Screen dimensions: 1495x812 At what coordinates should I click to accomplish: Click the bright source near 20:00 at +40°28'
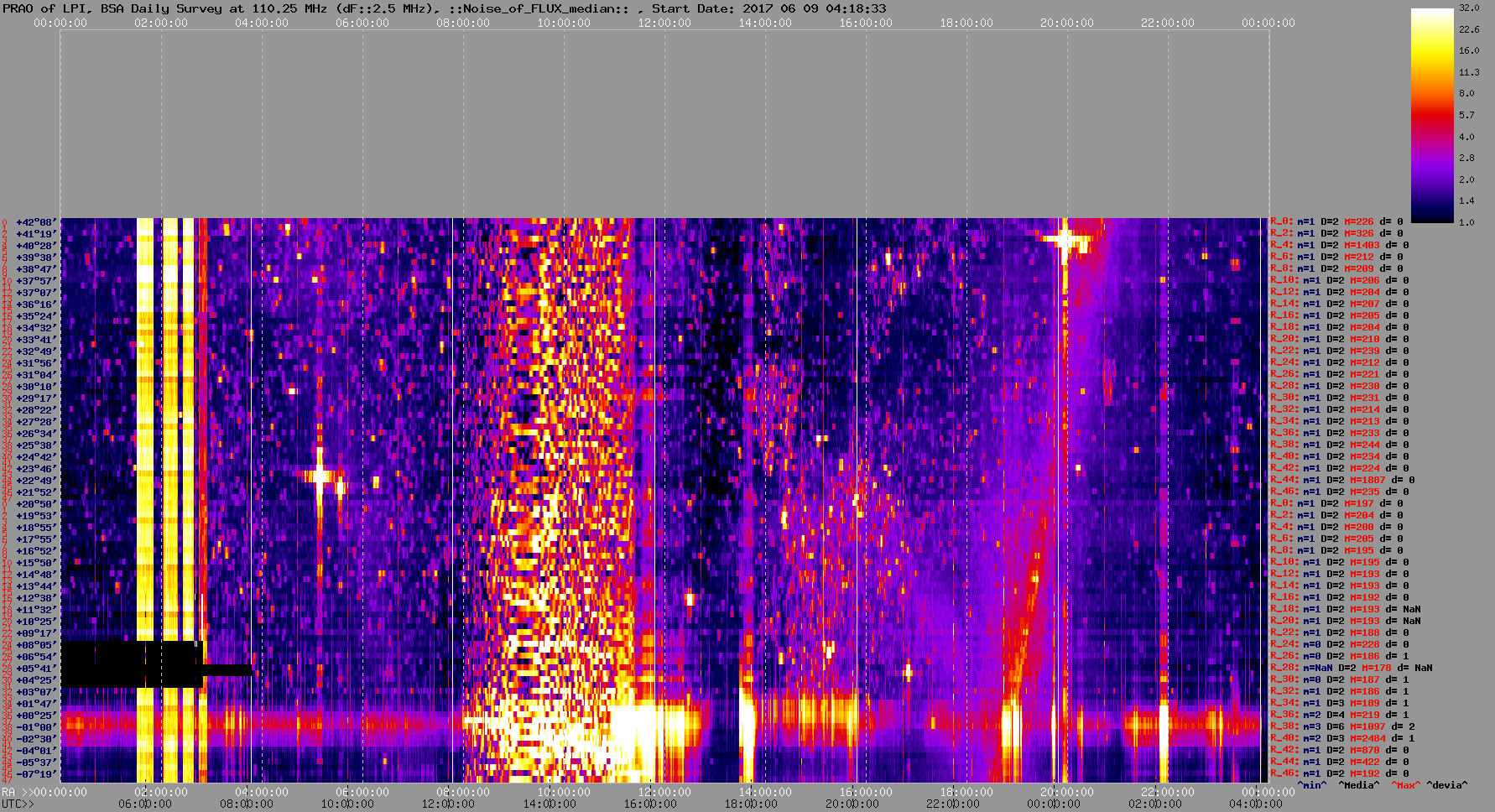point(1065,241)
